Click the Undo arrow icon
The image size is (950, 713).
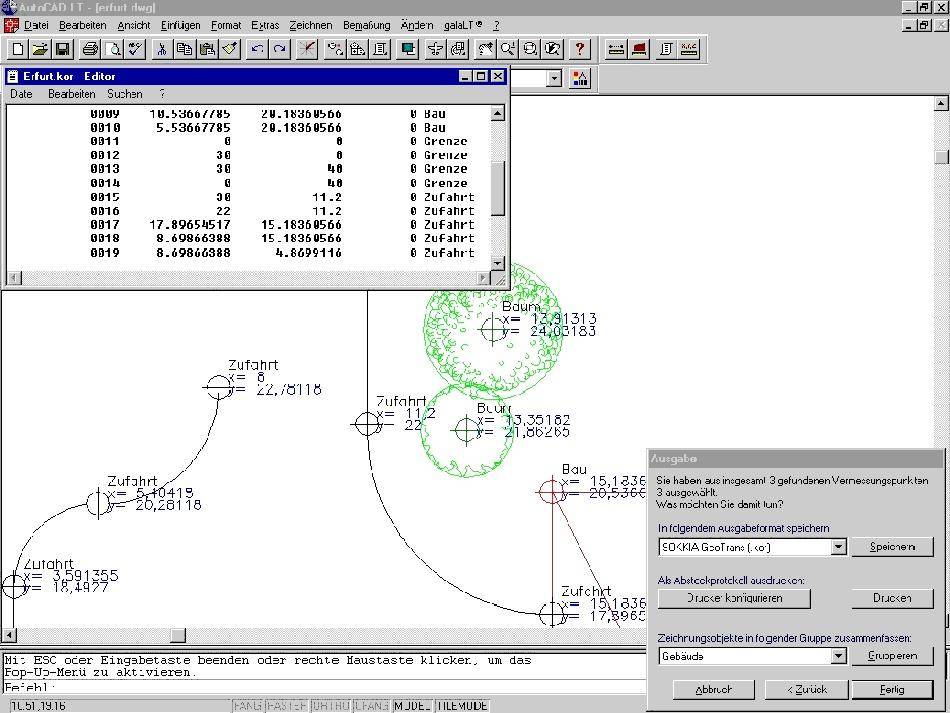click(x=257, y=49)
